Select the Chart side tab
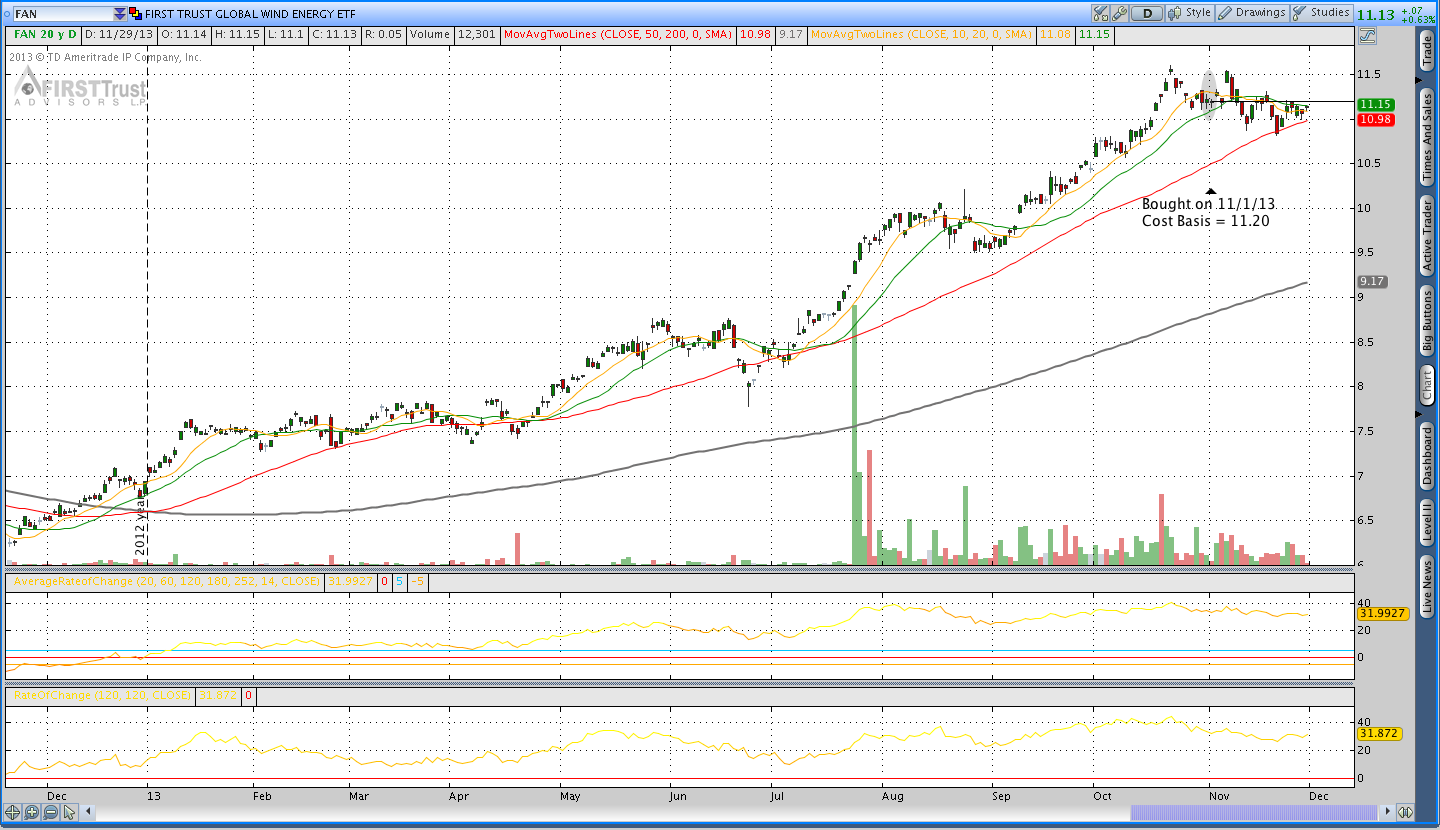Image resolution: width=1440 pixels, height=830 pixels. tap(1427, 385)
